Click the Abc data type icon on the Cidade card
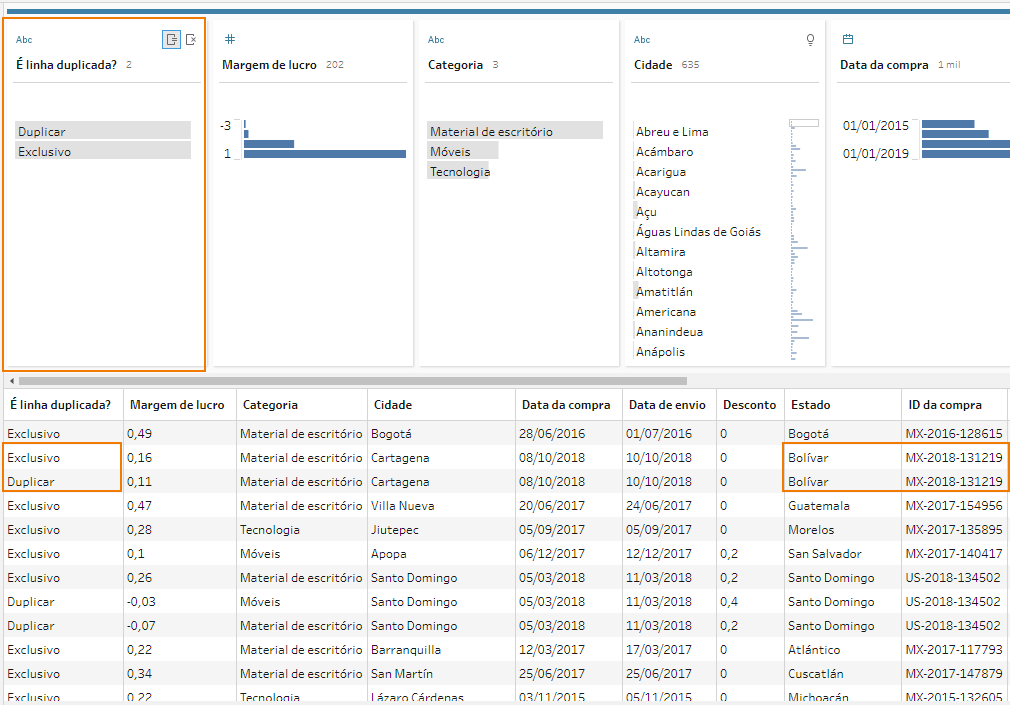 pyautogui.click(x=642, y=40)
